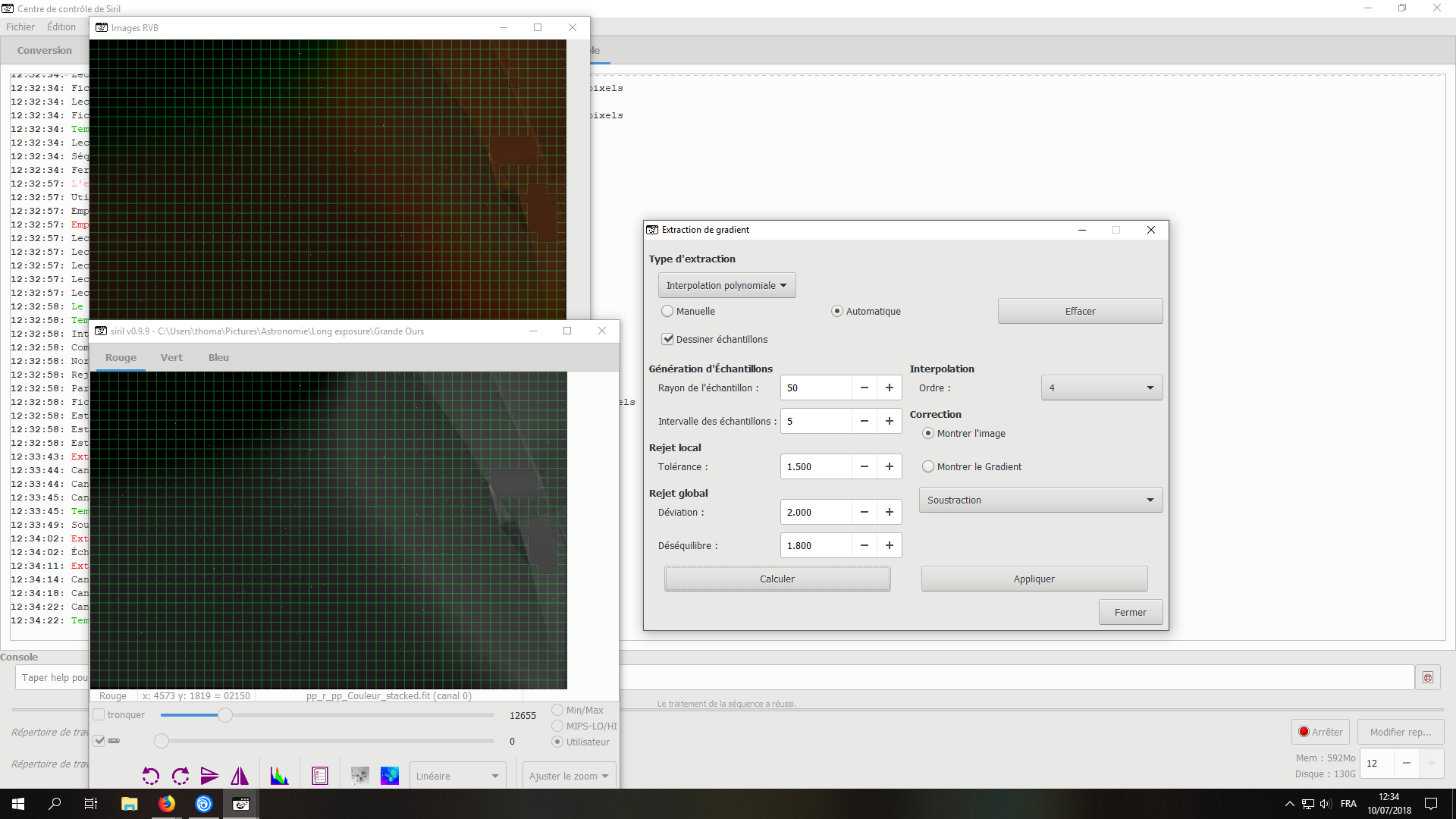Viewport: 1456px width, 819px height.
Task: Open the FITS header list icon
Action: [320, 776]
